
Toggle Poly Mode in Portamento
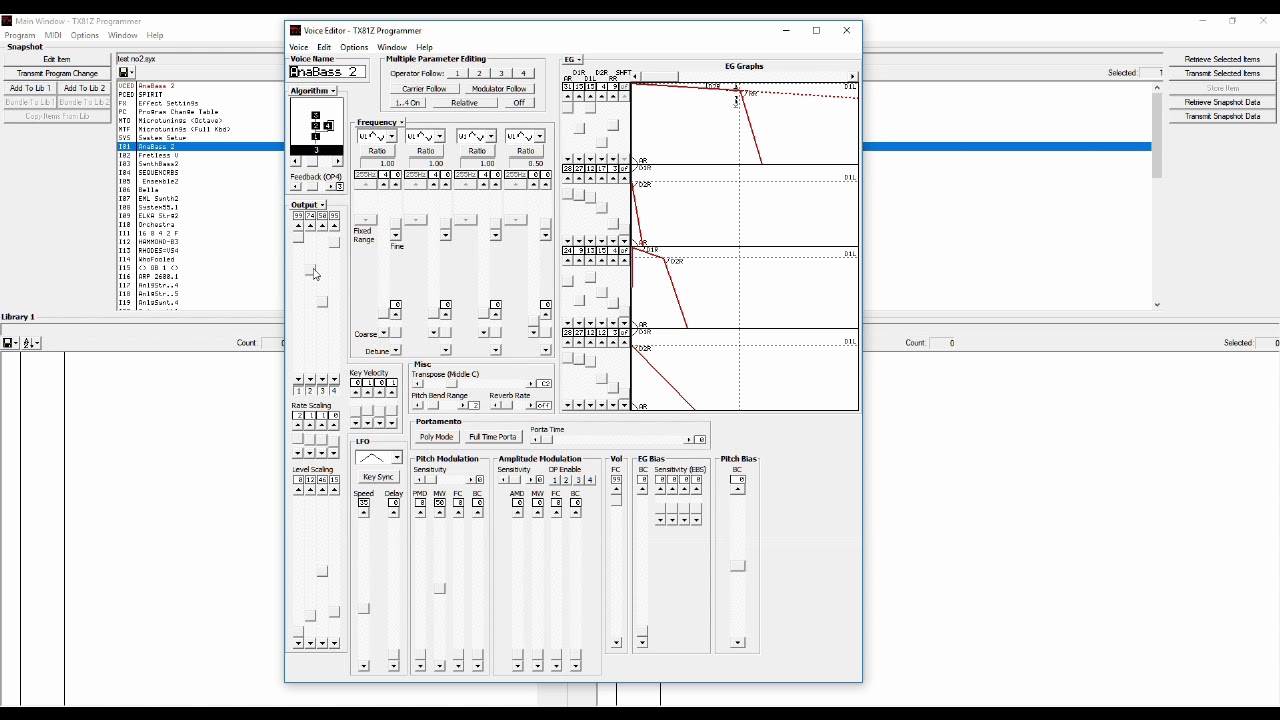coord(437,437)
